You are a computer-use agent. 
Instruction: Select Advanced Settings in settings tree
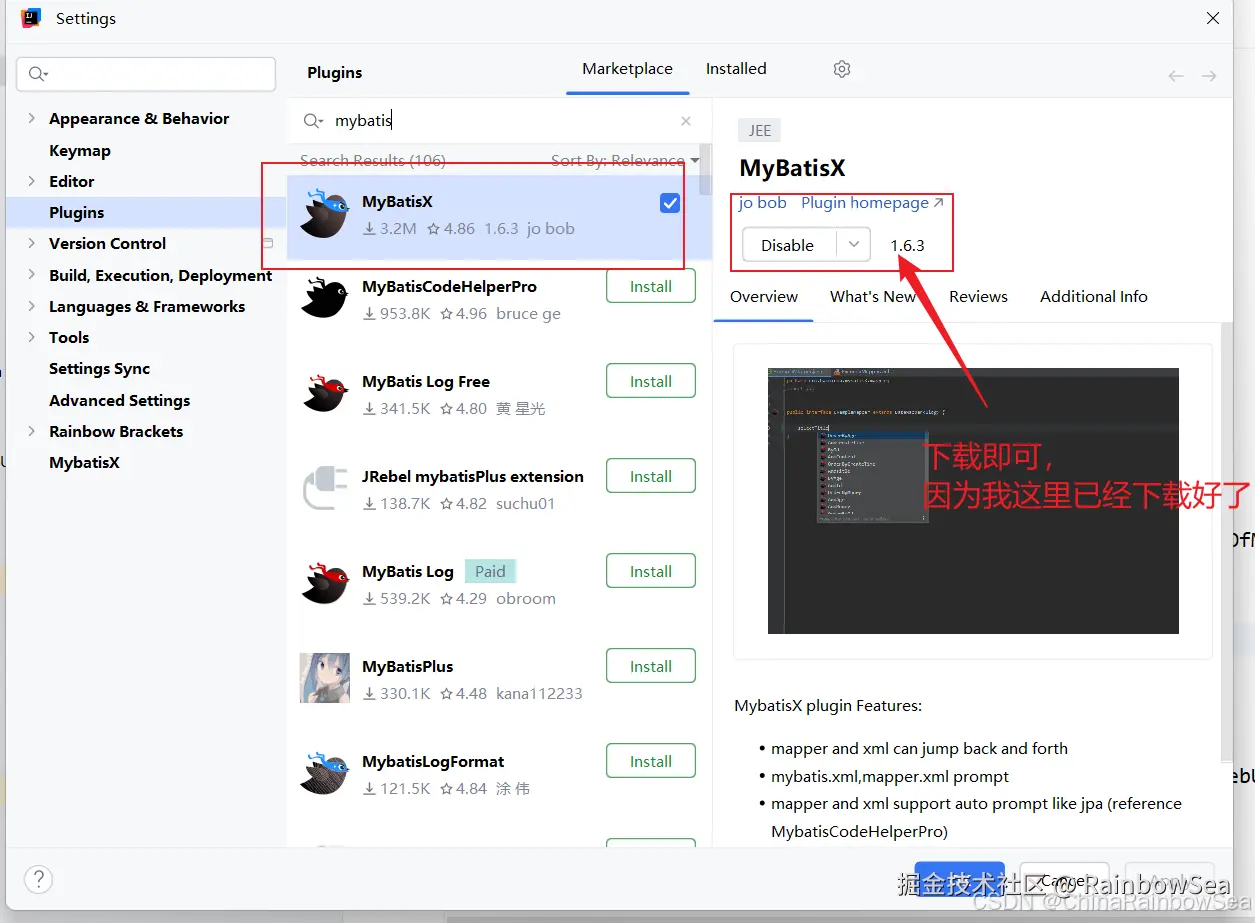coord(119,400)
